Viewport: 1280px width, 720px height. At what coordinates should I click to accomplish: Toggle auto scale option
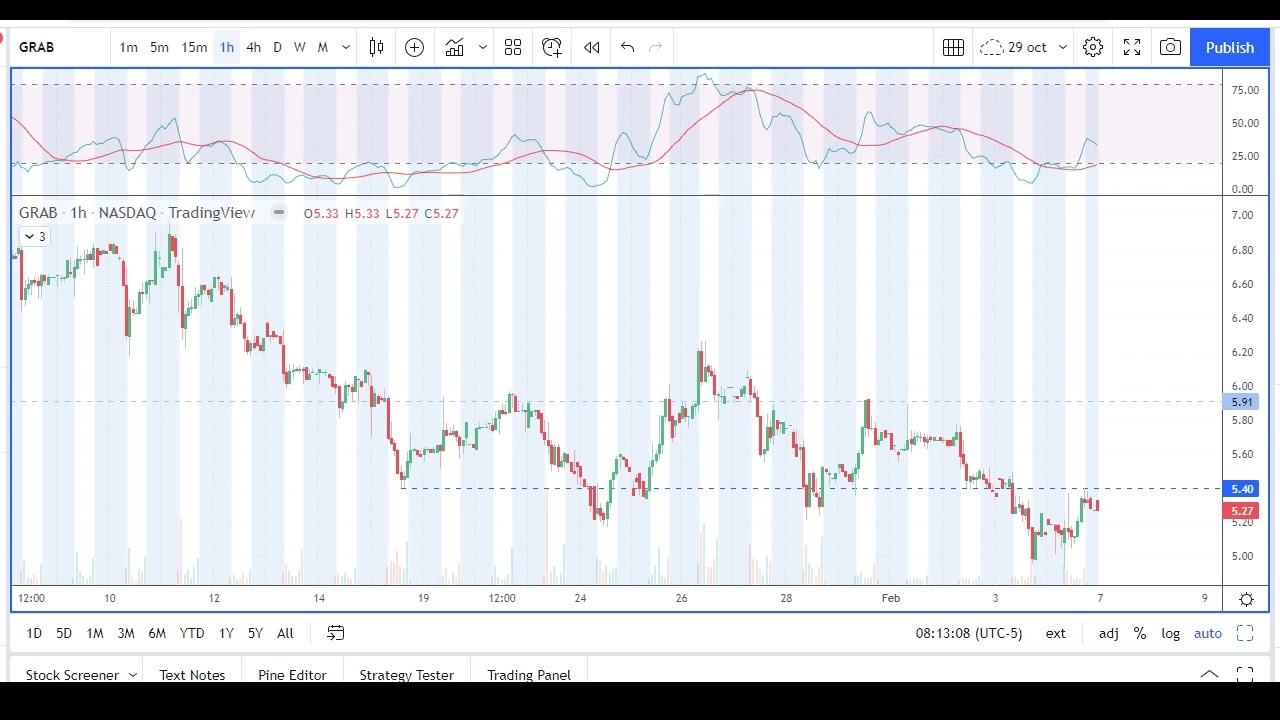point(1208,633)
